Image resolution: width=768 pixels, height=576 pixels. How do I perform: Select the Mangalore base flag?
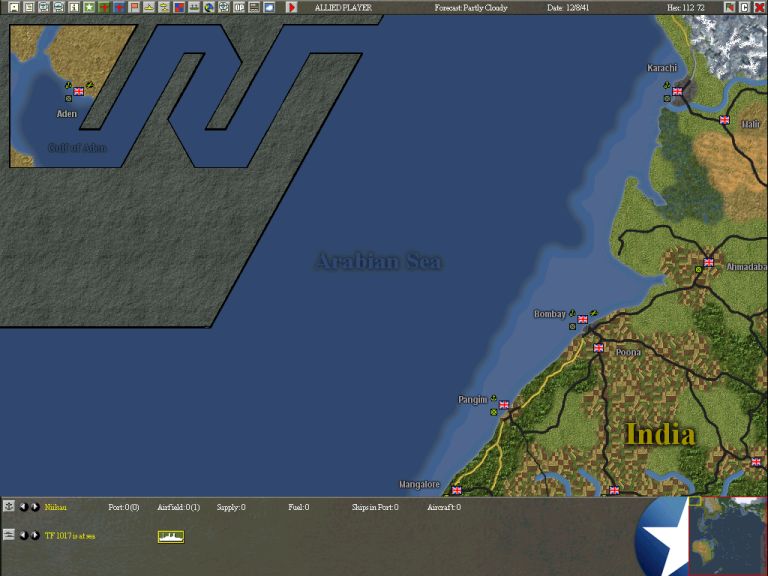(456, 490)
